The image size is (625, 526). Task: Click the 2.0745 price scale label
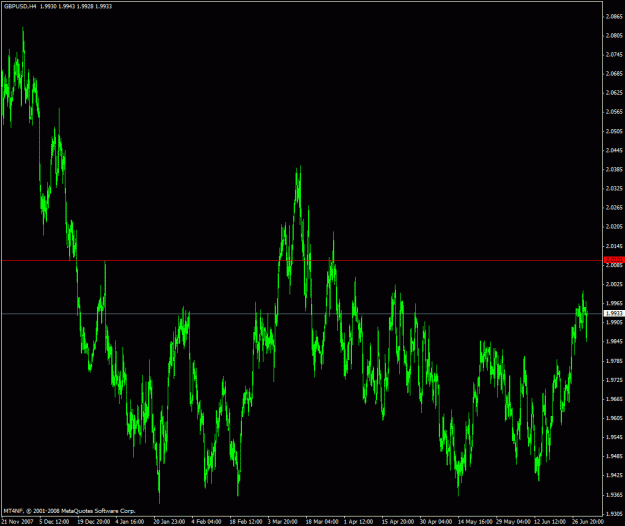(x=614, y=55)
